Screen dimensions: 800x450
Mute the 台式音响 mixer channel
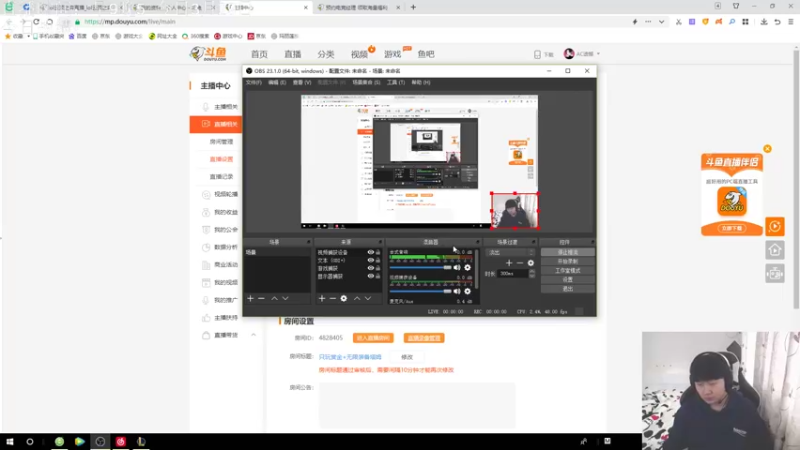coord(457,267)
